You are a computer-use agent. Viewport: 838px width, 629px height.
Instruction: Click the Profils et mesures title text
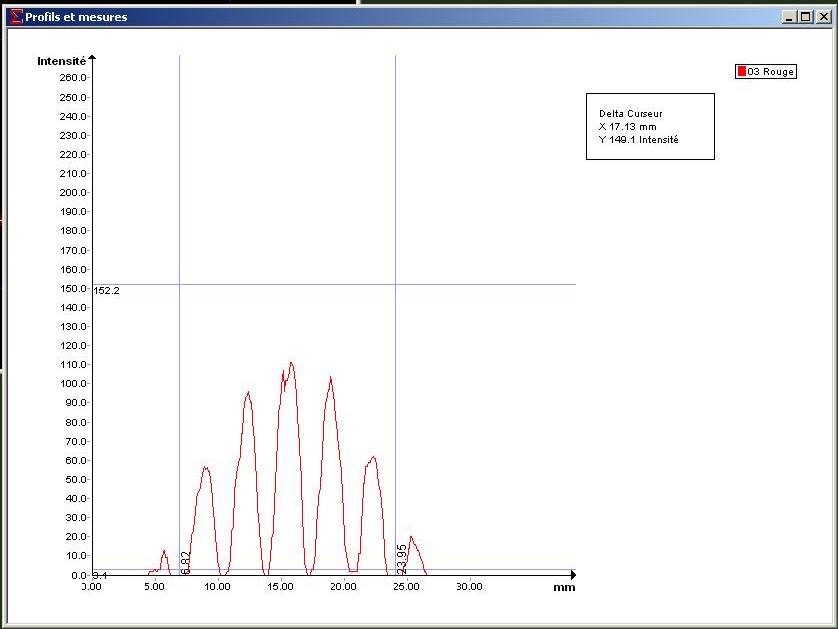[x=76, y=17]
